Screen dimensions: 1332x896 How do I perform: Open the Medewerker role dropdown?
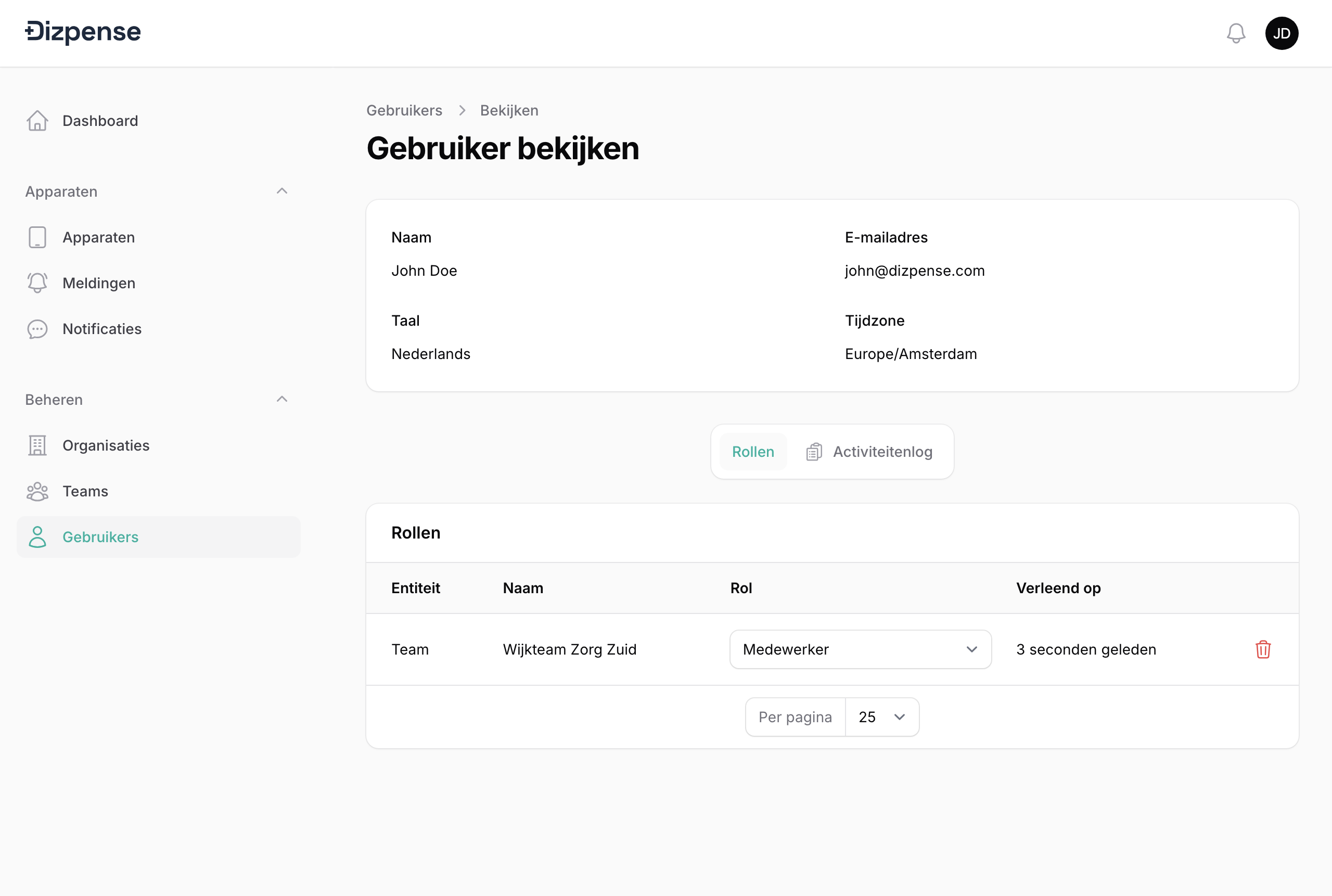(860, 649)
